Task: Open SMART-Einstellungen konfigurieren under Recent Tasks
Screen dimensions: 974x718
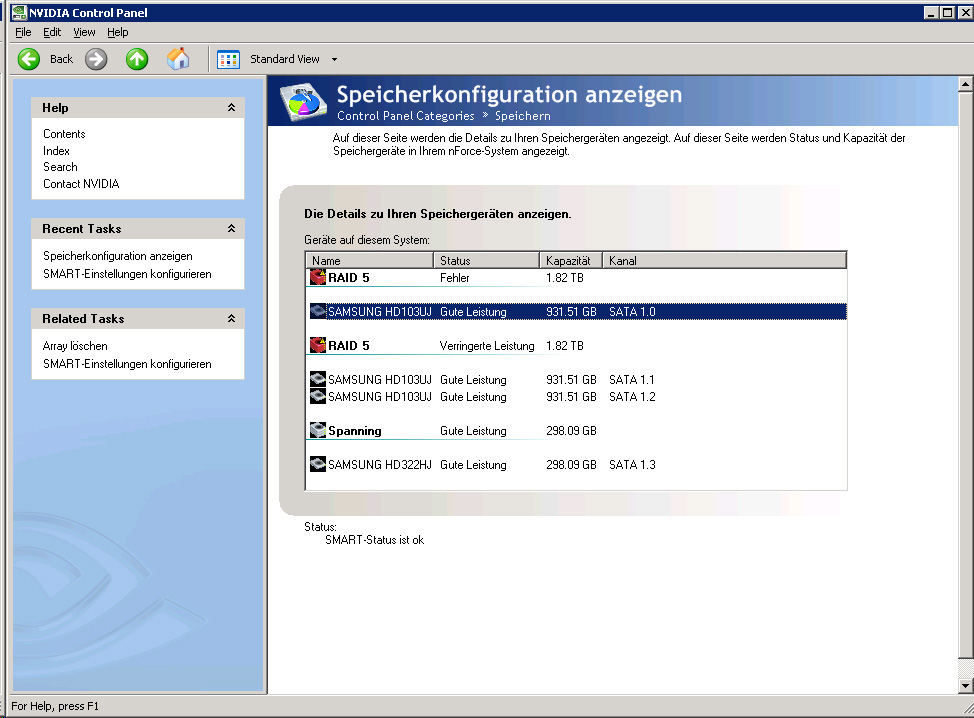Action: 127,274
